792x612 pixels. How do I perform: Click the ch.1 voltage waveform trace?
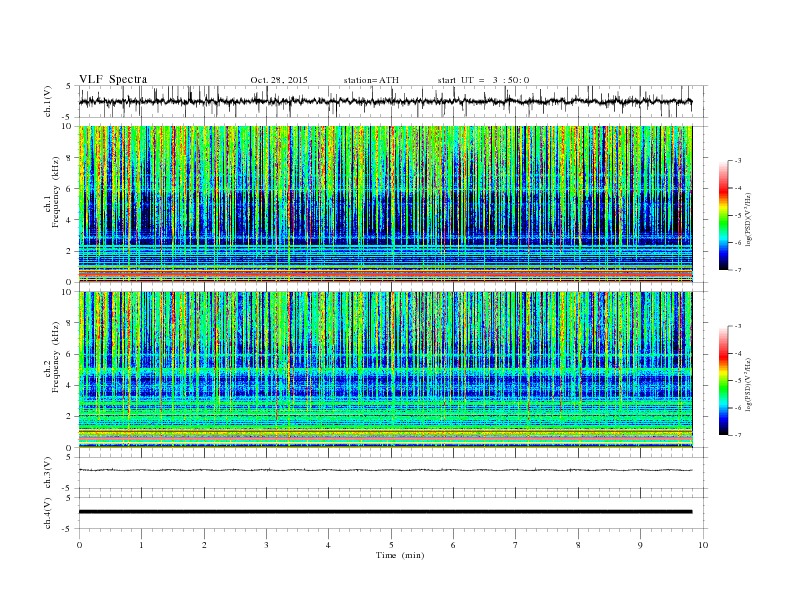click(385, 101)
